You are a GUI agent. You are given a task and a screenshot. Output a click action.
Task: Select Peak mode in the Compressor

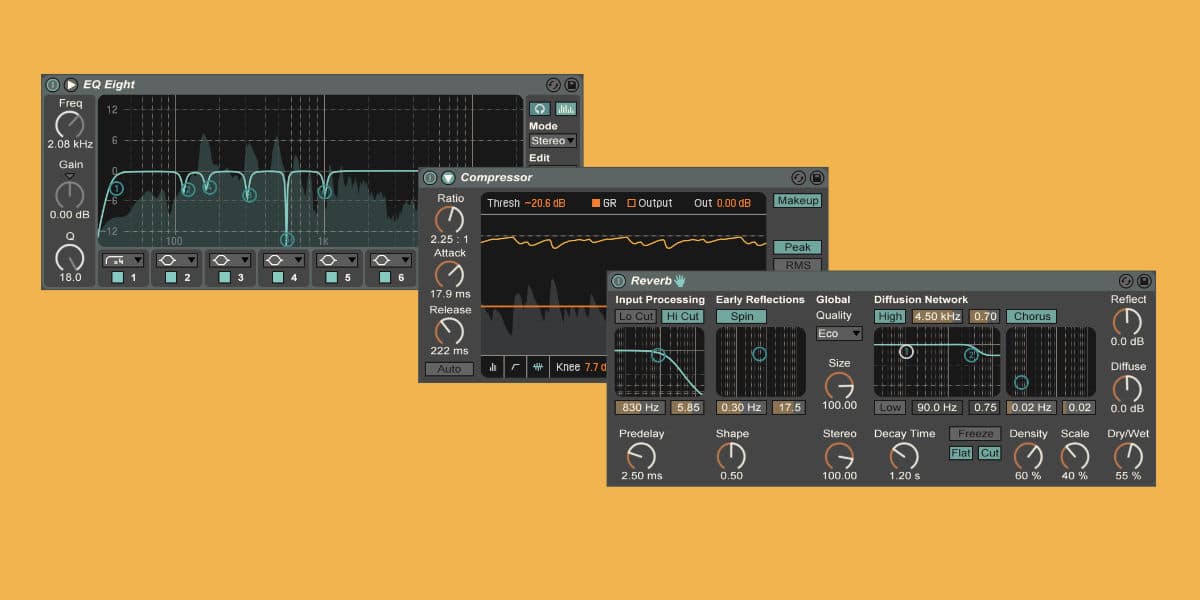point(797,247)
